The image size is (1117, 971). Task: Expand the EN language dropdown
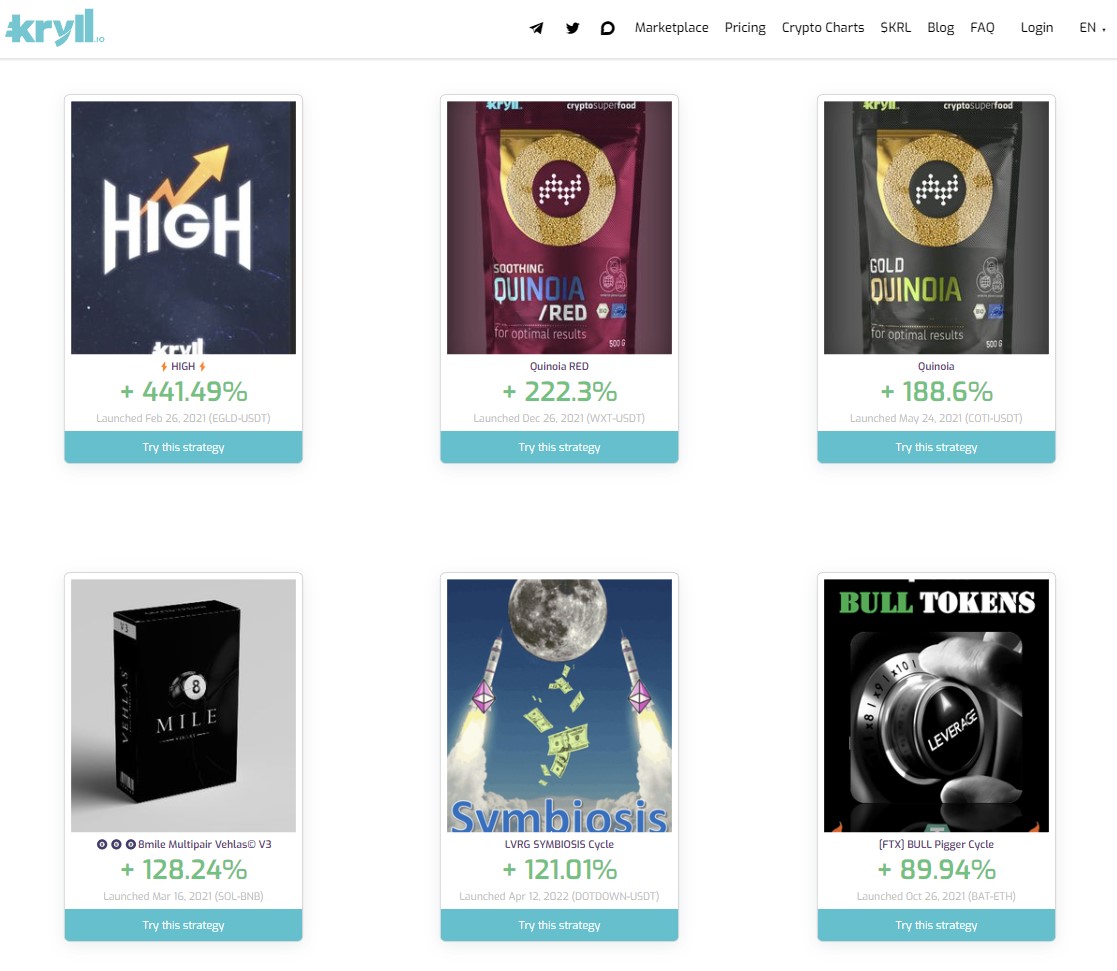[x=1092, y=28]
